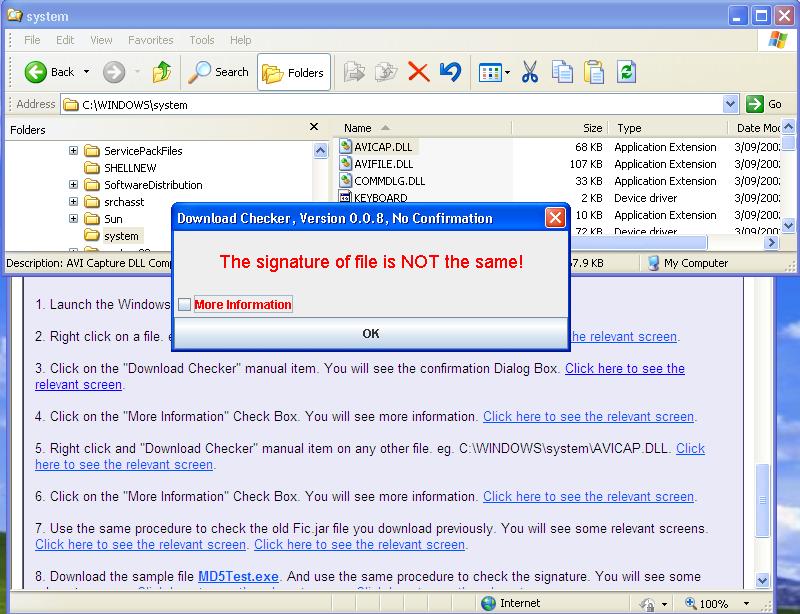The width and height of the screenshot is (800, 614).
Task: Click the Move To folder icon
Action: 354,72
